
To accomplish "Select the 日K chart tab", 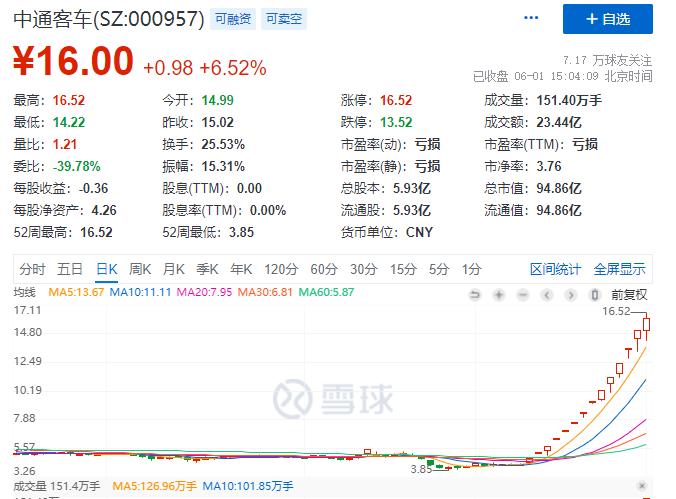I will tap(106, 270).
